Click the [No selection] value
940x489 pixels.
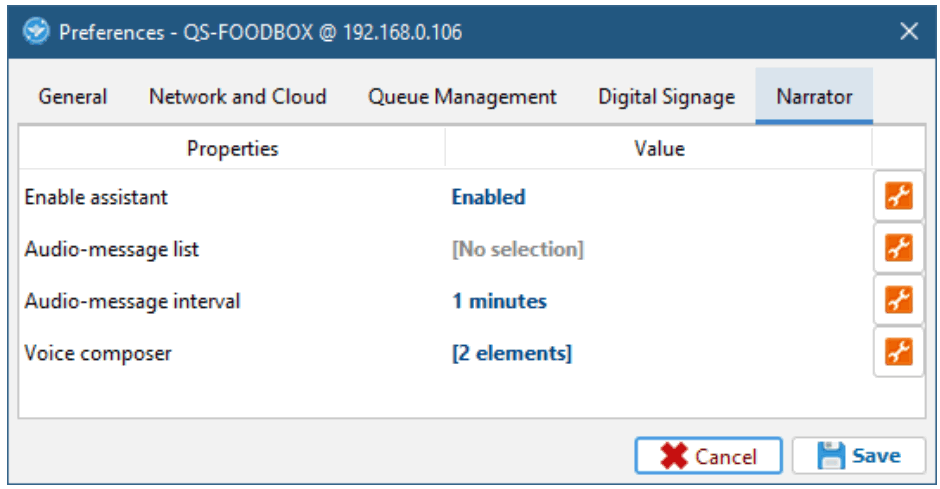coord(517,249)
